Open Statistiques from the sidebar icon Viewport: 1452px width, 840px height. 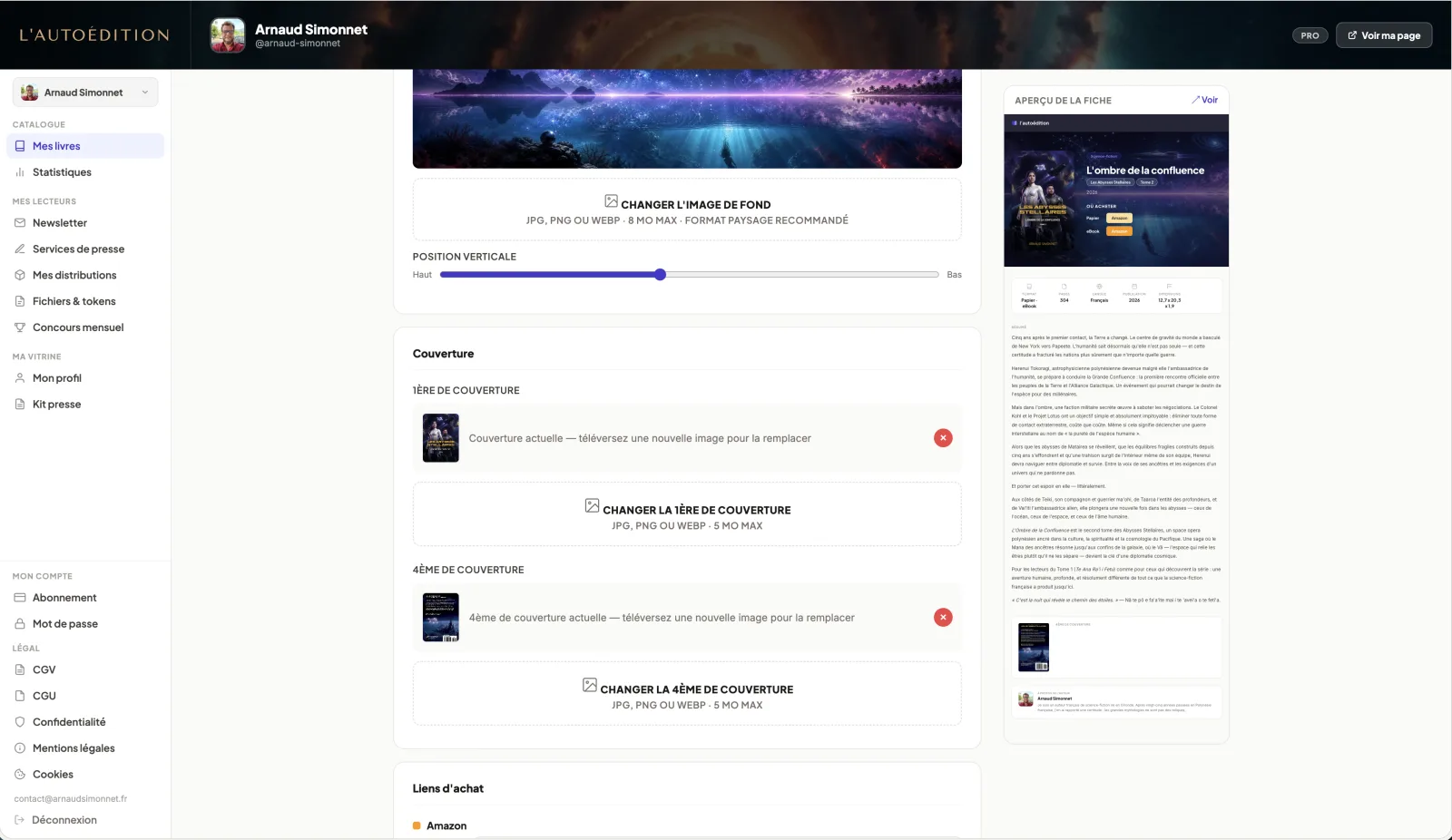pyautogui.click(x=20, y=172)
